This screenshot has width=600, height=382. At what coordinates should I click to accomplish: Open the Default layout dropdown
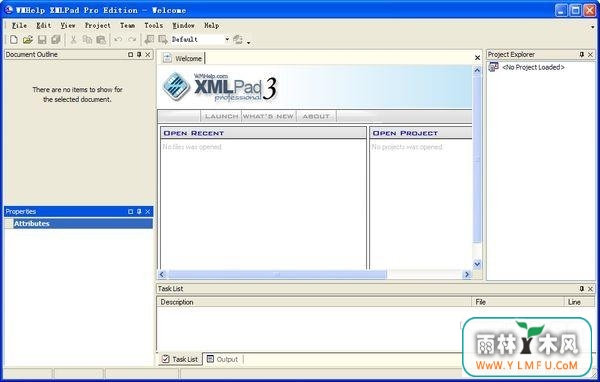(227, 39)
